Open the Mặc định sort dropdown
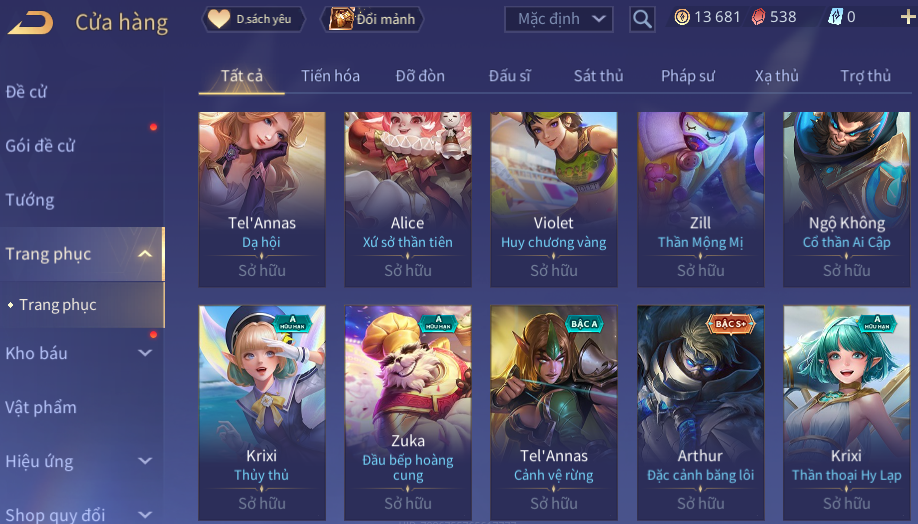The width and height of the screenshot is (918, 524). click(x=559, y=19)
